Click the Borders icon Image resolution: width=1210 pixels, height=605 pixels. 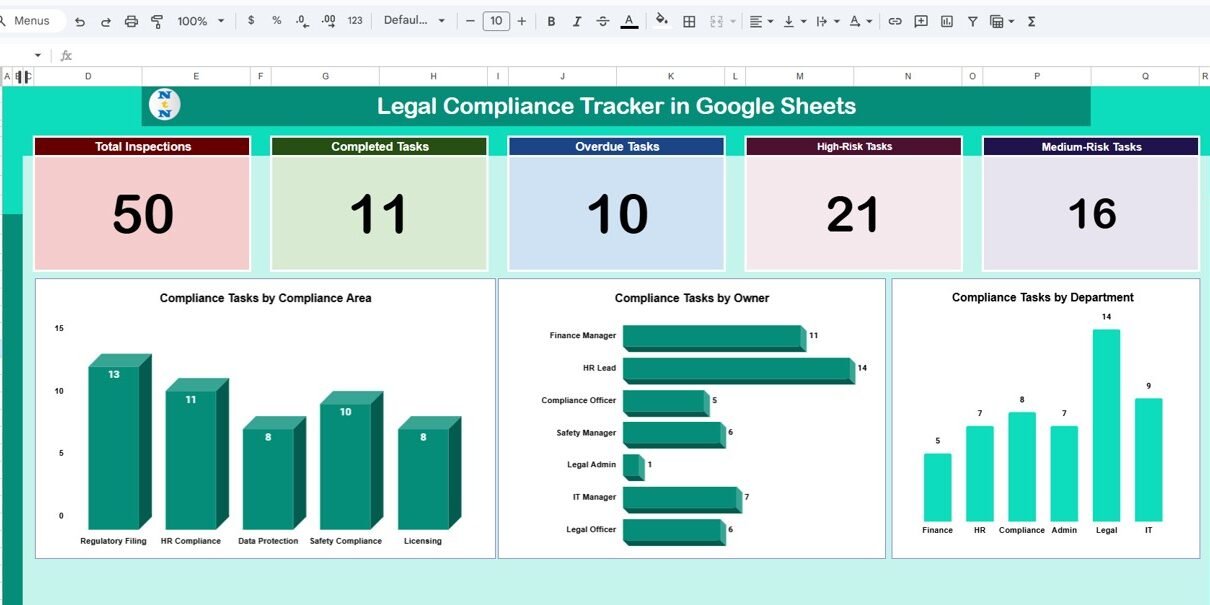(x=689, y=21)
